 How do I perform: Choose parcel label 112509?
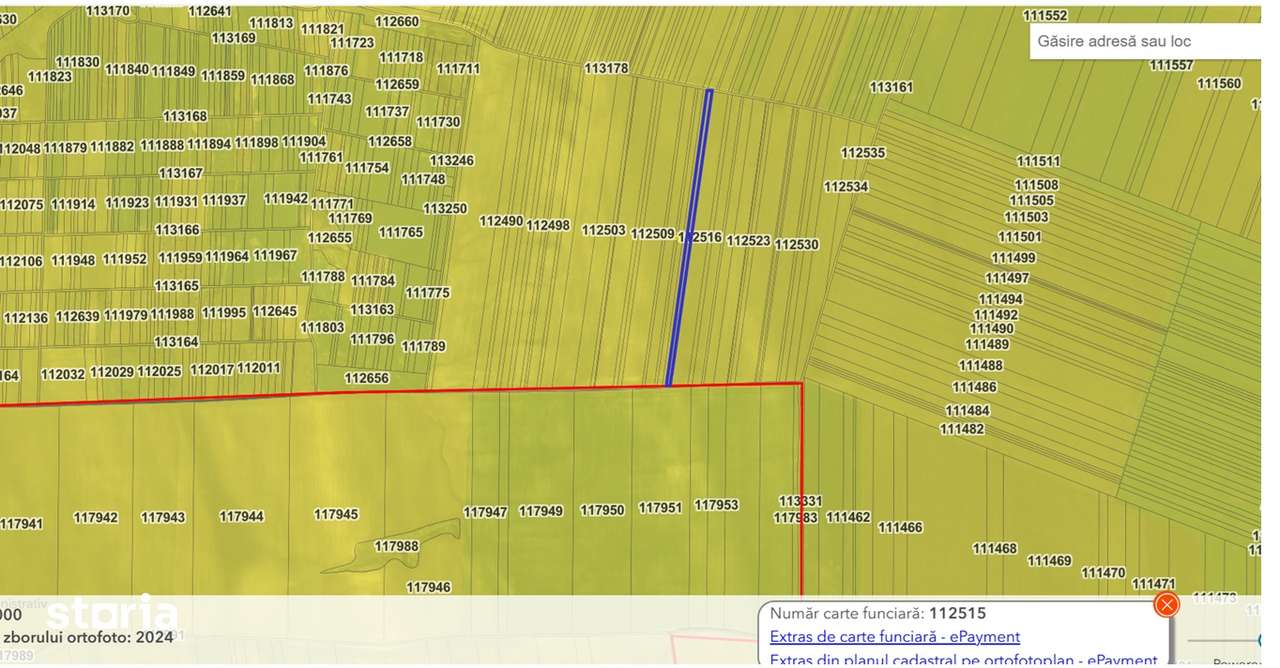tap(652, 233)
